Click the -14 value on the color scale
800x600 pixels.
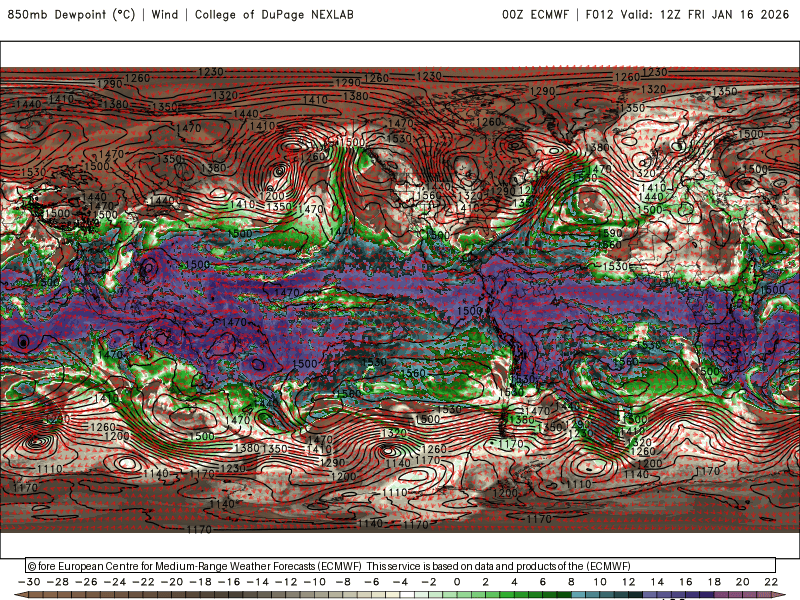tap(258, 582)
